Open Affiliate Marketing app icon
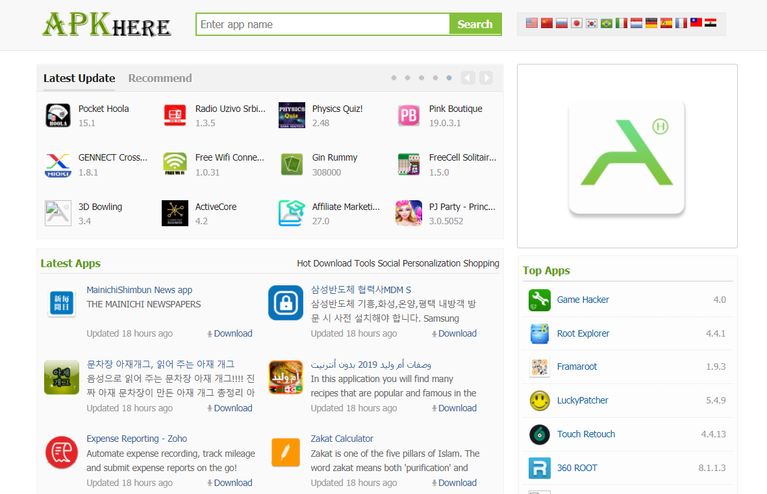Image resolution: width=767 pixels, height=494 pixels. point(292,213)
